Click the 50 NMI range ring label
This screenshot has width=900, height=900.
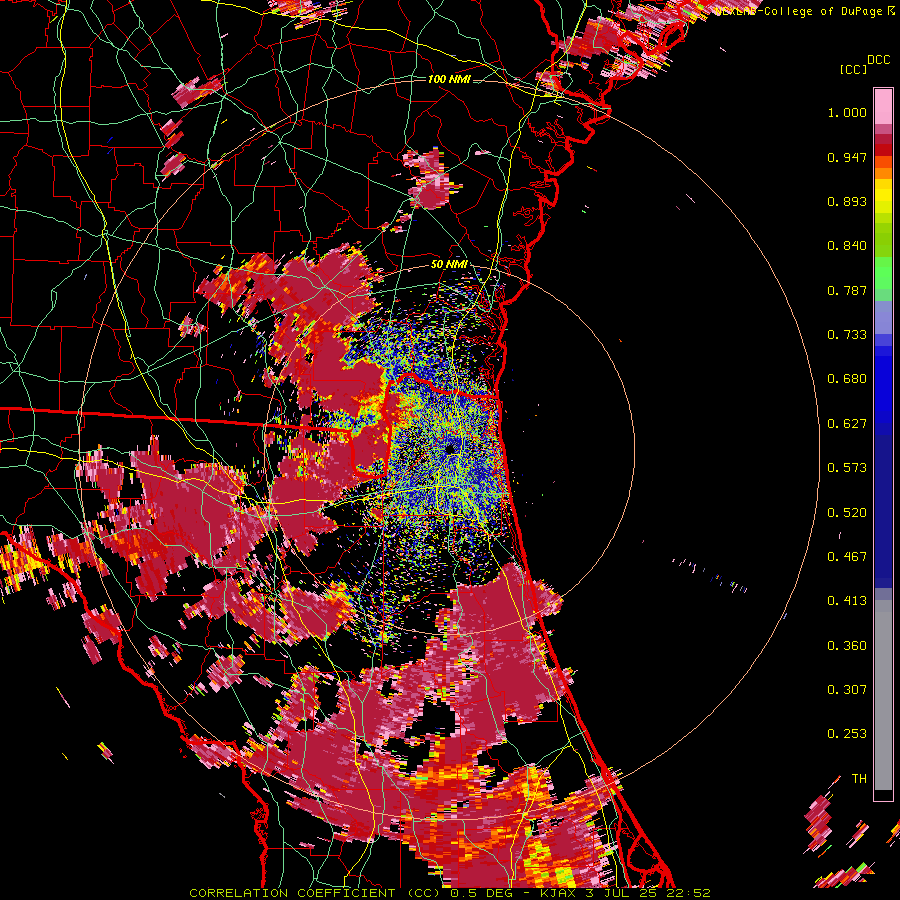click(x=449, y=264)
